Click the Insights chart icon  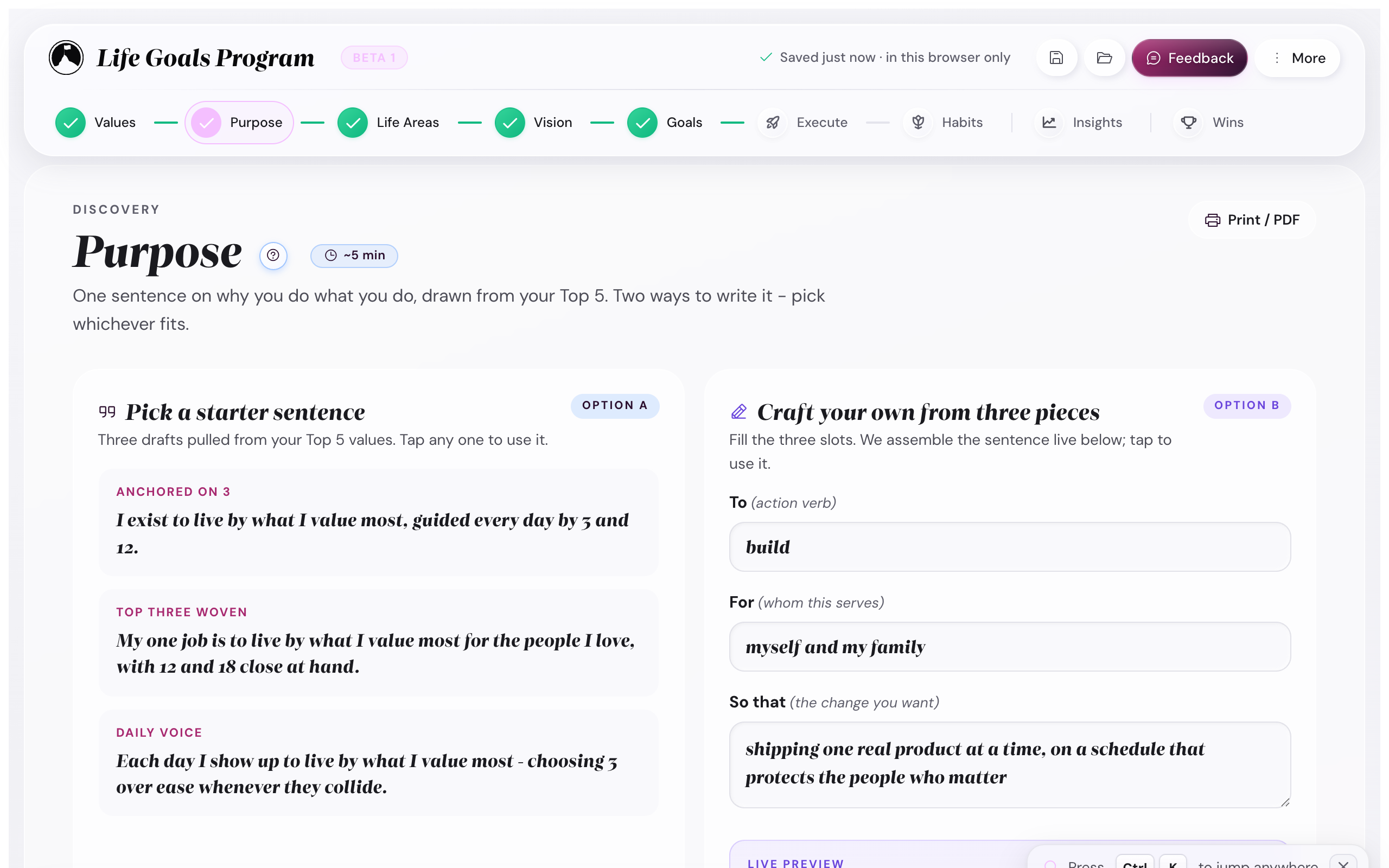click(1049, 122)
